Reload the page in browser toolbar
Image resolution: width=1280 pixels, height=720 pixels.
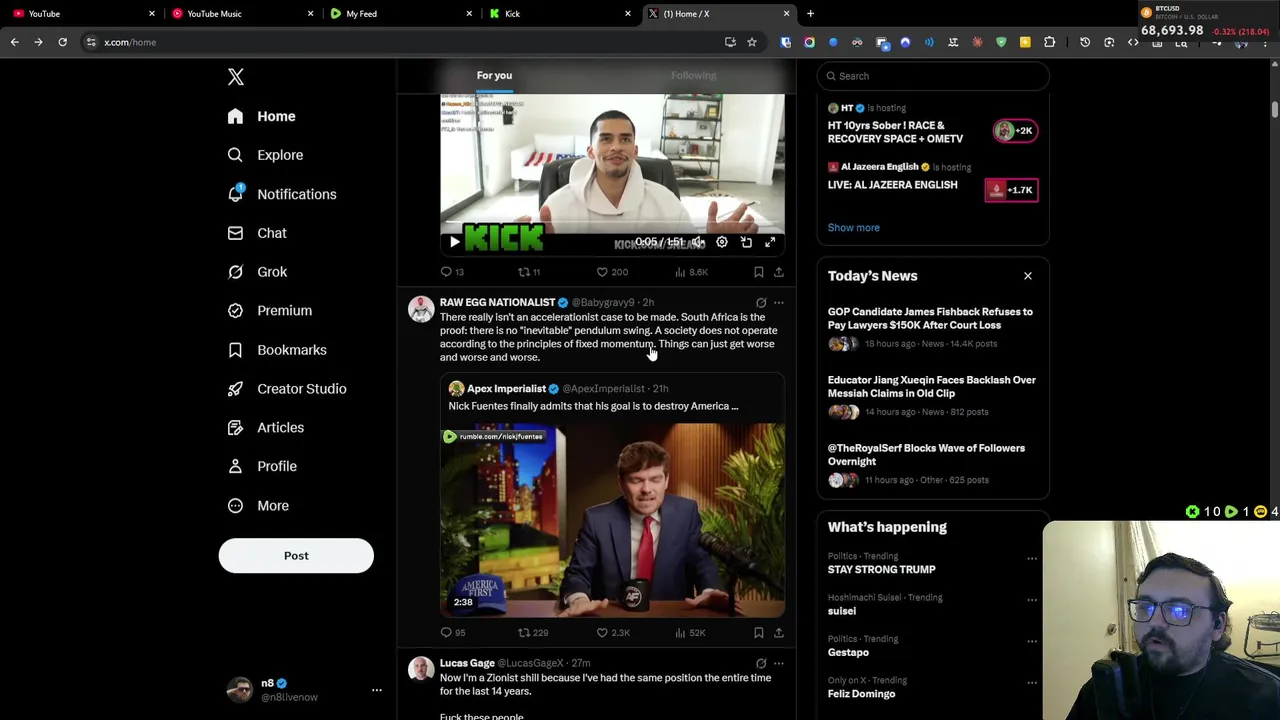click(62, 42)
